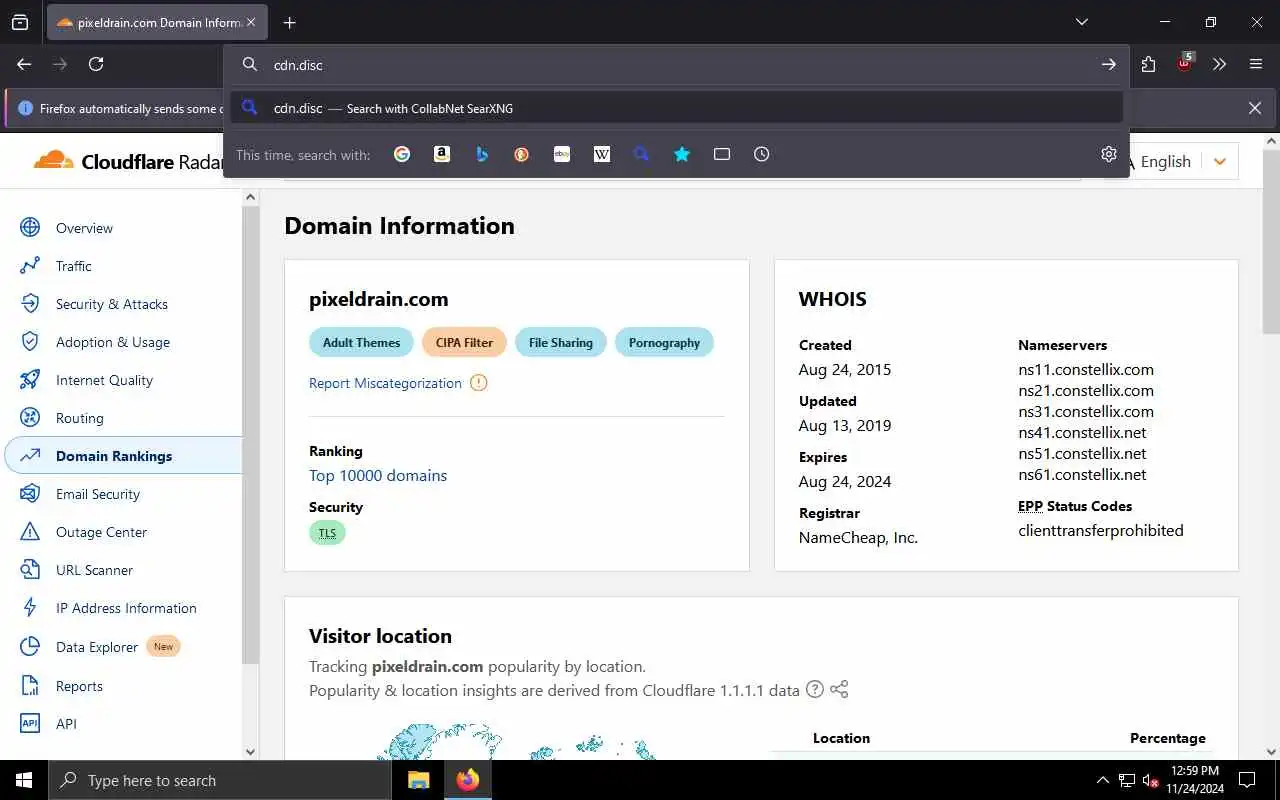
Task: Open File Explorer from taskbar
Action: [x=418, y=780]
